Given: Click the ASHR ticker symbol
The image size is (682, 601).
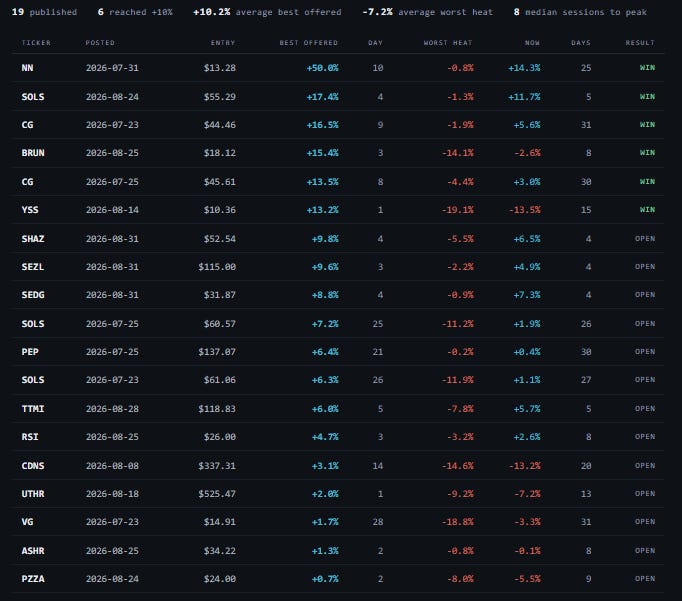Looking at the screenshot, I should 33,551.
